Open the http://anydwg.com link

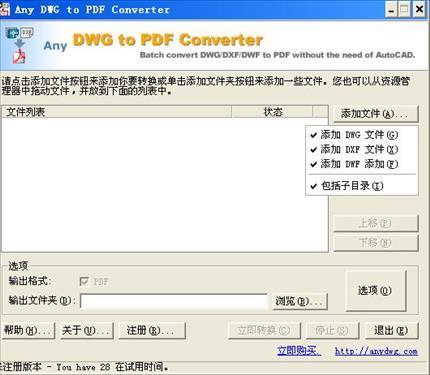point(376,351)
